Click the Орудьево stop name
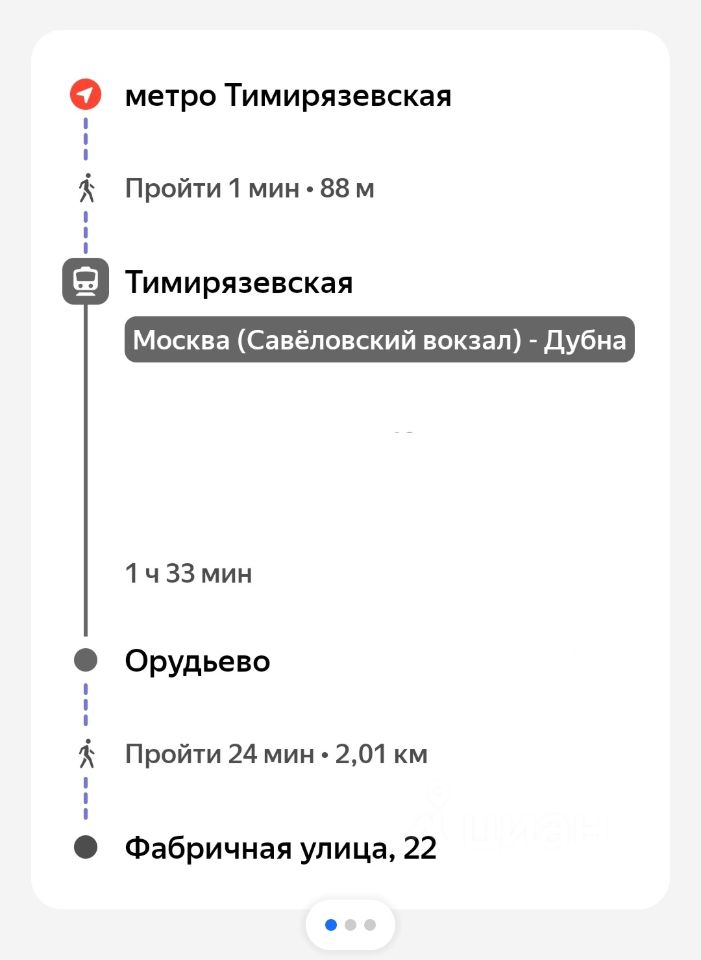The height and width of the screenshot is (960, 701). coord(197,661)
